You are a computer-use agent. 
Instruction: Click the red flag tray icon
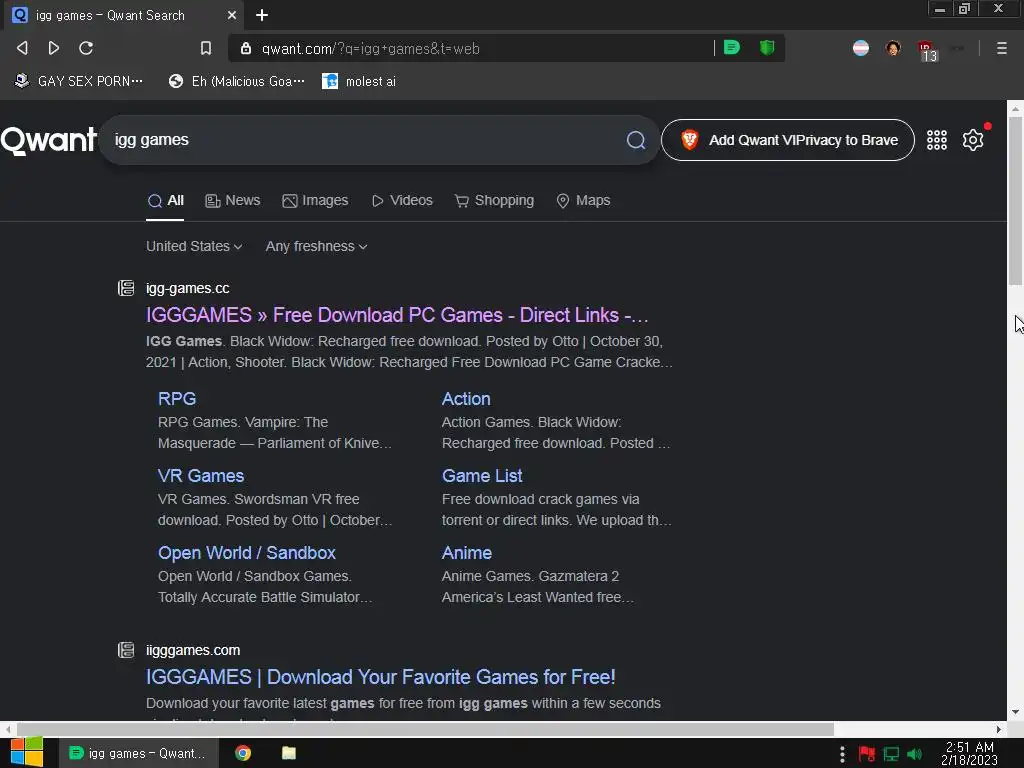click(867, 754)
